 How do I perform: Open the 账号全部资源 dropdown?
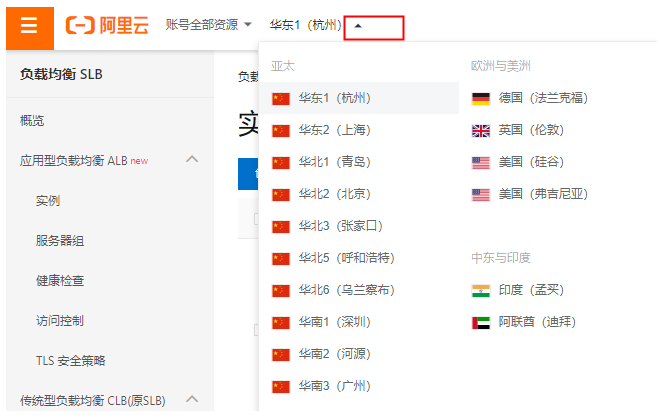tap(209, 25)
